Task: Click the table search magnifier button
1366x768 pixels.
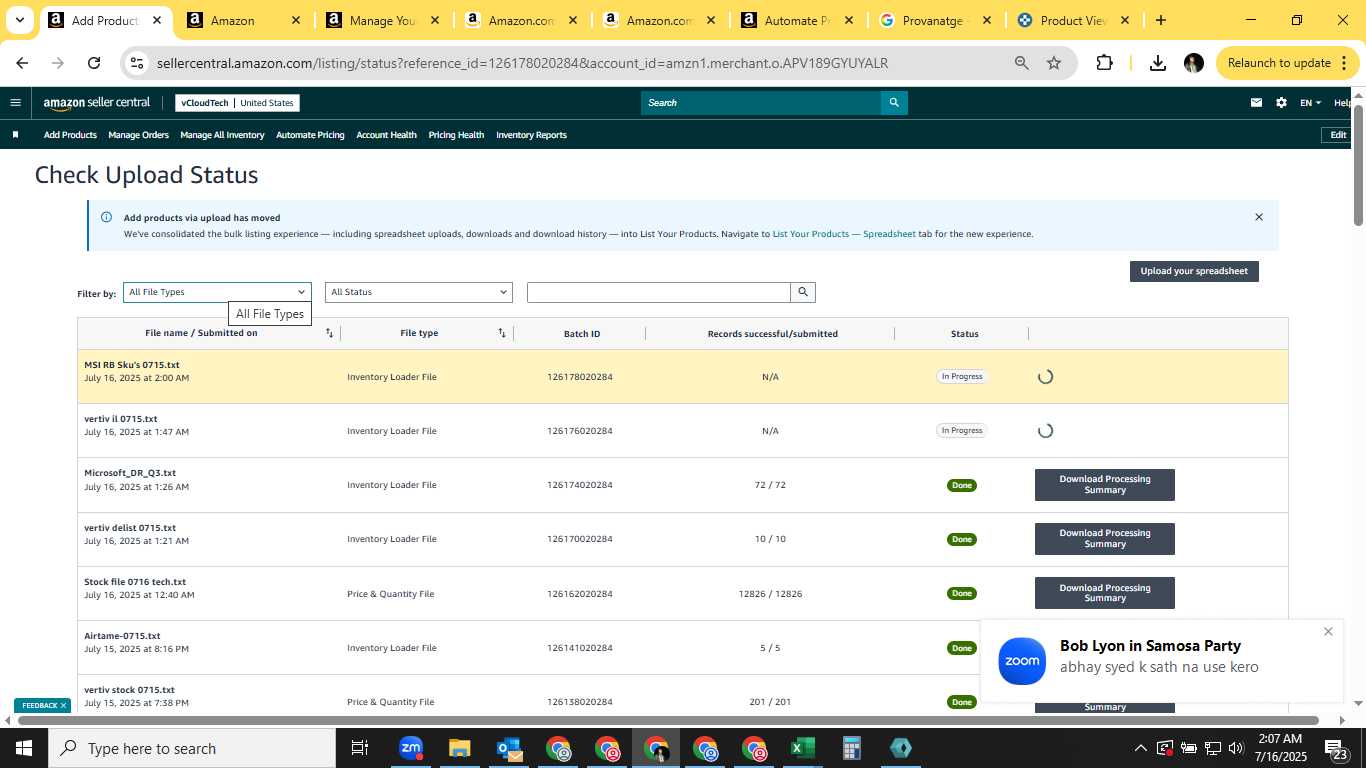Action: (x=803, y=292)
